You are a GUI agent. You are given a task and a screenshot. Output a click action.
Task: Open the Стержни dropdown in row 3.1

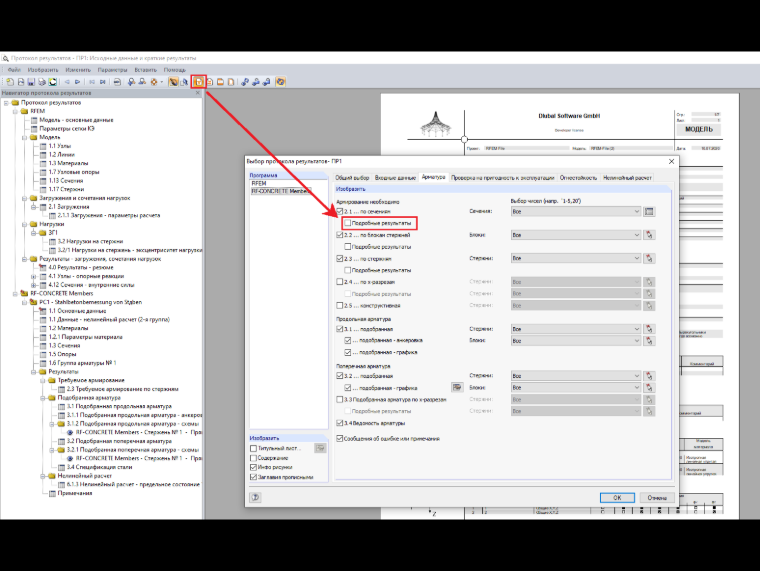[x=576, y=329]
